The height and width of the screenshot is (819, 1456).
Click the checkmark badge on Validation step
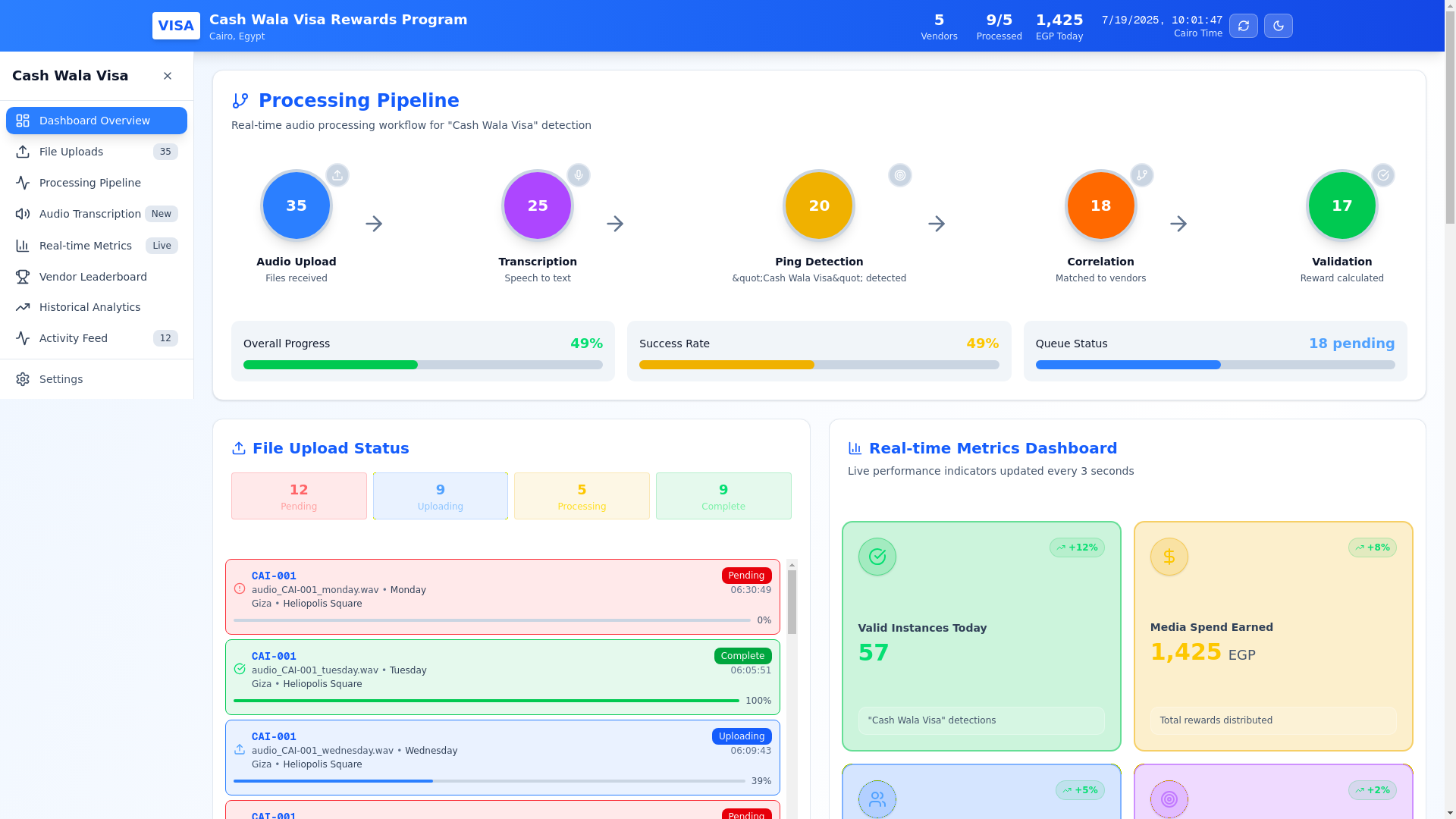(x=1383, y=175)
